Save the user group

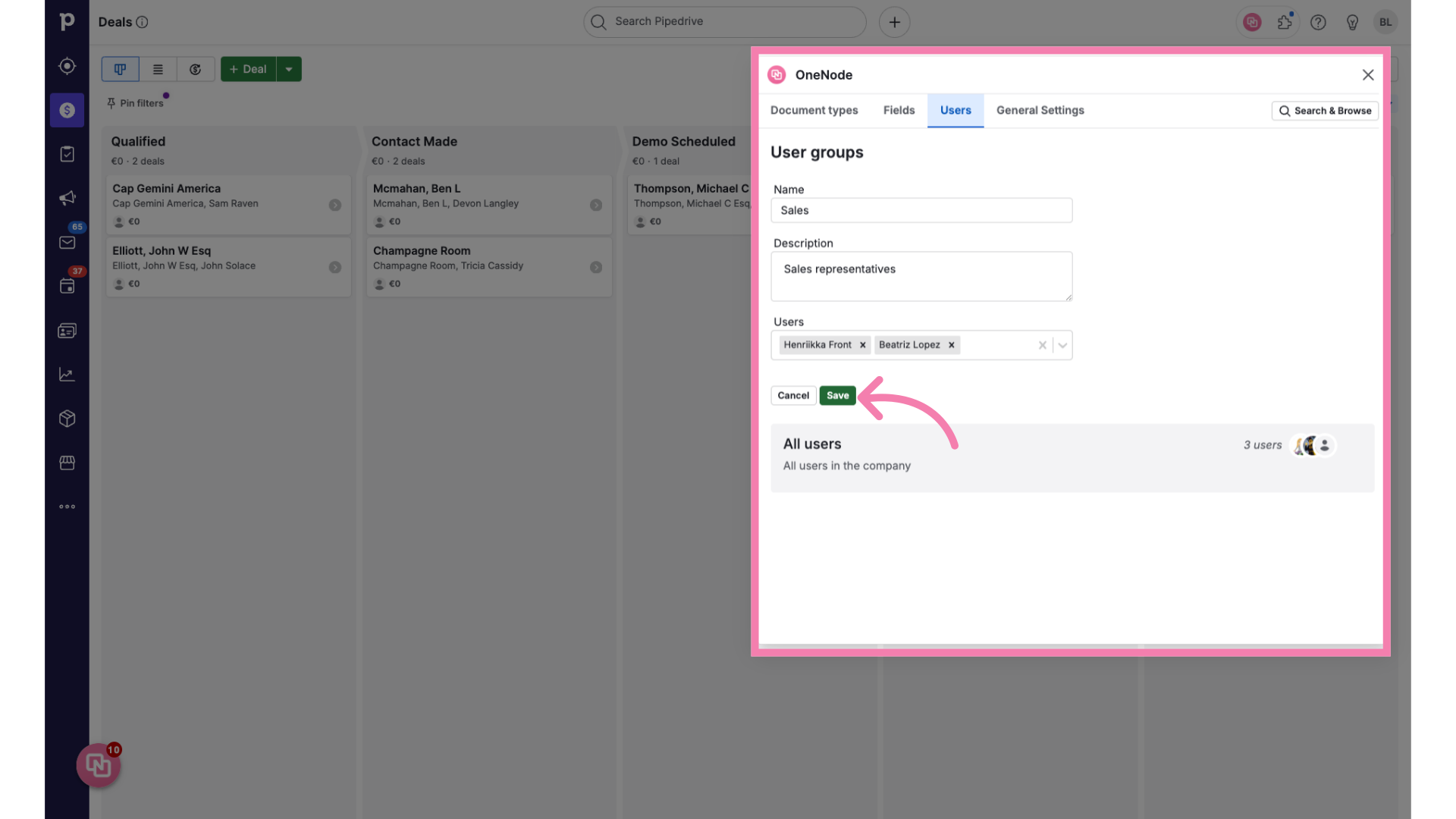(837, 395)
